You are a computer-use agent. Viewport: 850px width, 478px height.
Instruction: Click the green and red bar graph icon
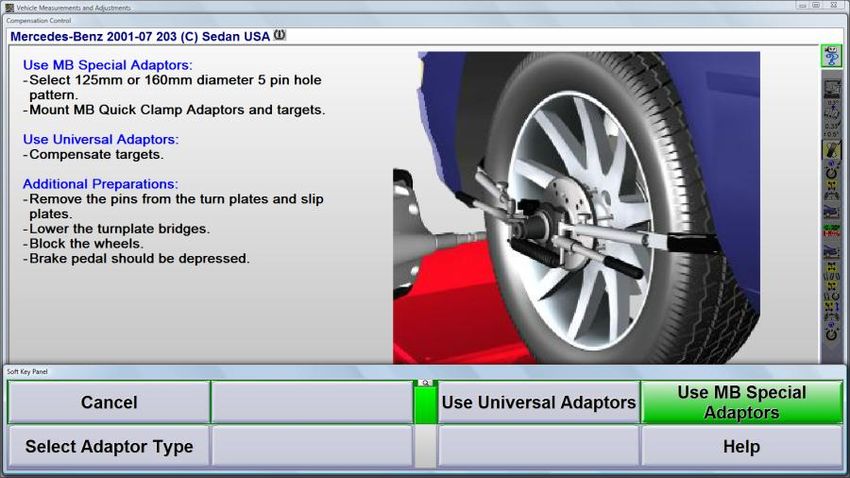pyautogui.click(x=832, y=231)
